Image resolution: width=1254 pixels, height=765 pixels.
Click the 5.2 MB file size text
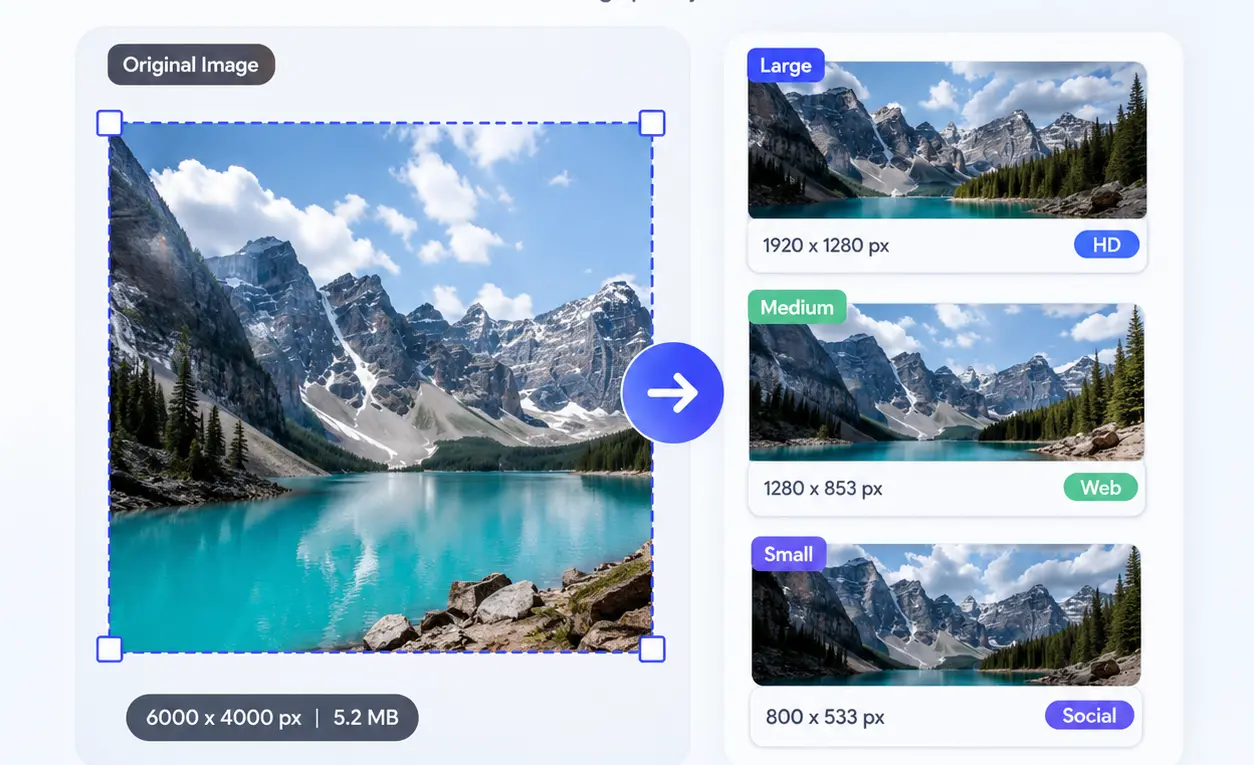click(x=365, y=718)
